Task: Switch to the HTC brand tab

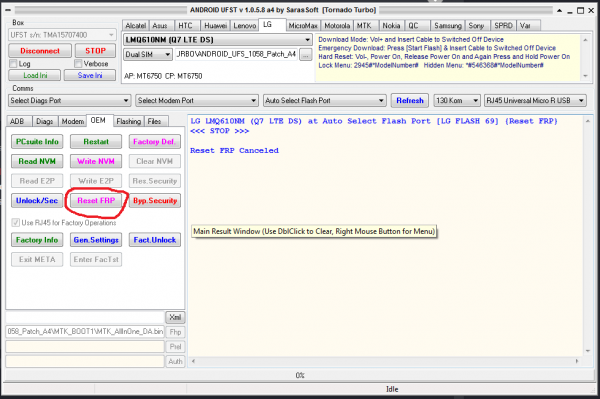Action: pyautogui.click(x=186, y=26)
